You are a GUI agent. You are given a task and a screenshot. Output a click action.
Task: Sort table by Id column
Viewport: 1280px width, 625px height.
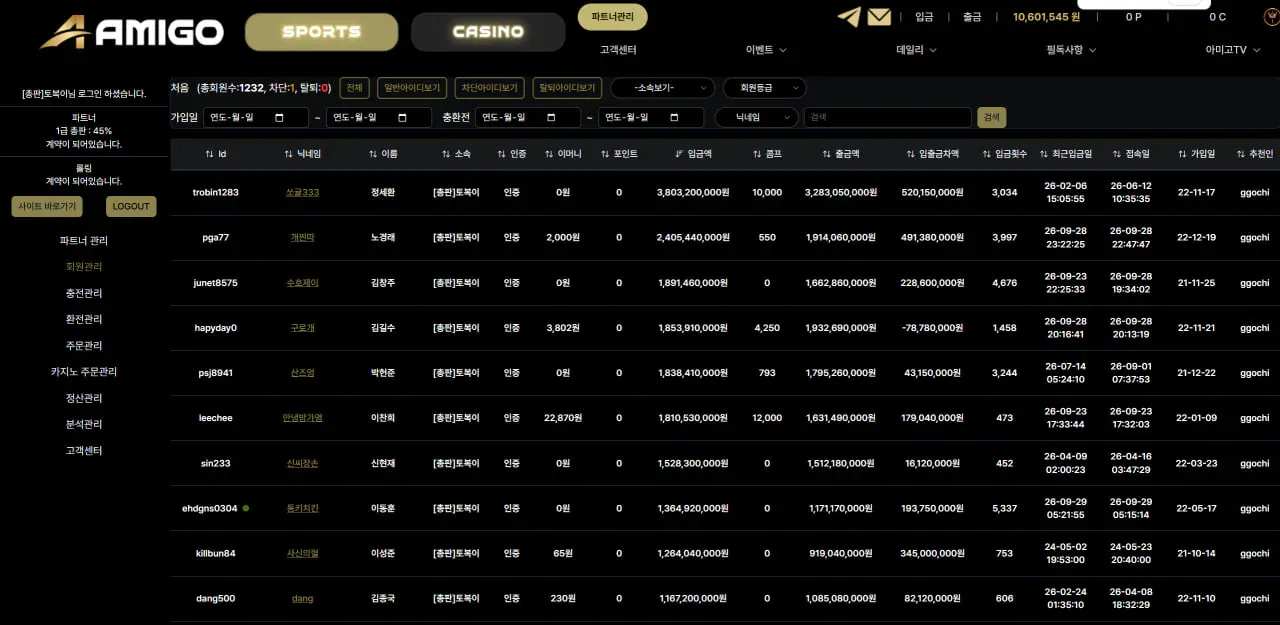point(215,154)
